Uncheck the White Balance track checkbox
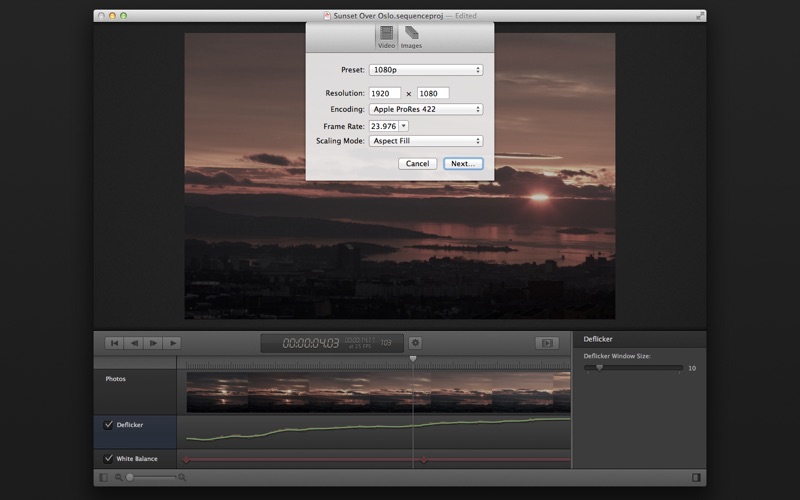The image size is (800, 500). point(109,459)
